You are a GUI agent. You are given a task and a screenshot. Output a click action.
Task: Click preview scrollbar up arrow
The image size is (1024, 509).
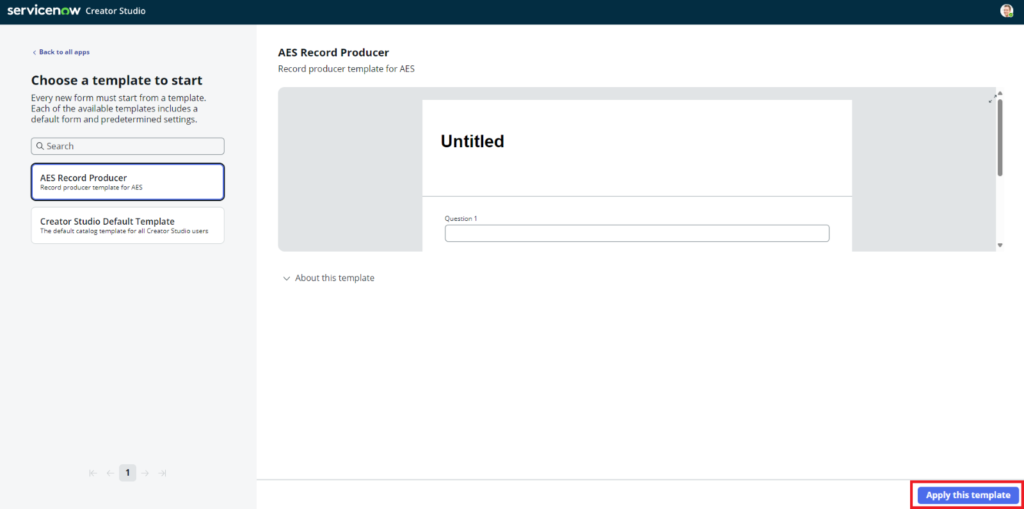1000,94
